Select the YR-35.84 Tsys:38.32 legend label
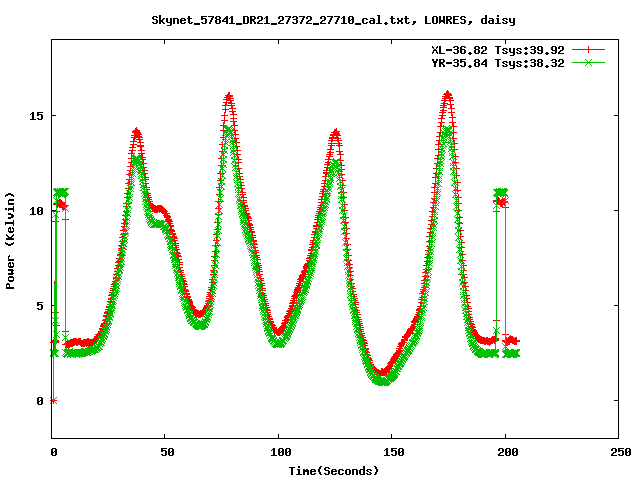Screen dimensions: 640x480 pos(498,63)
